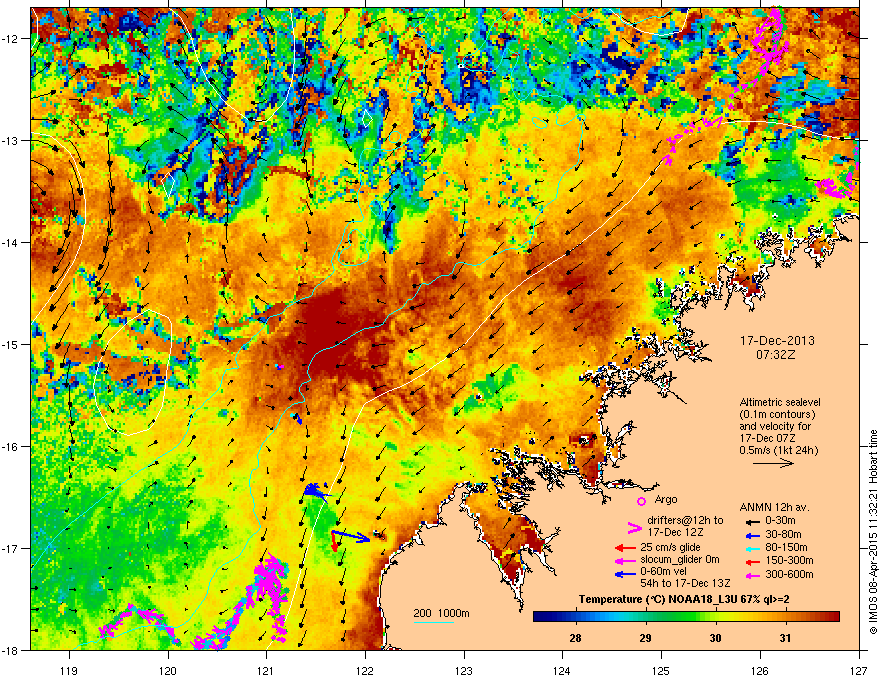
Task: Click the red 25 cm/s glide legend arrow
Action: pyautogui.click(x=625, y=548)
